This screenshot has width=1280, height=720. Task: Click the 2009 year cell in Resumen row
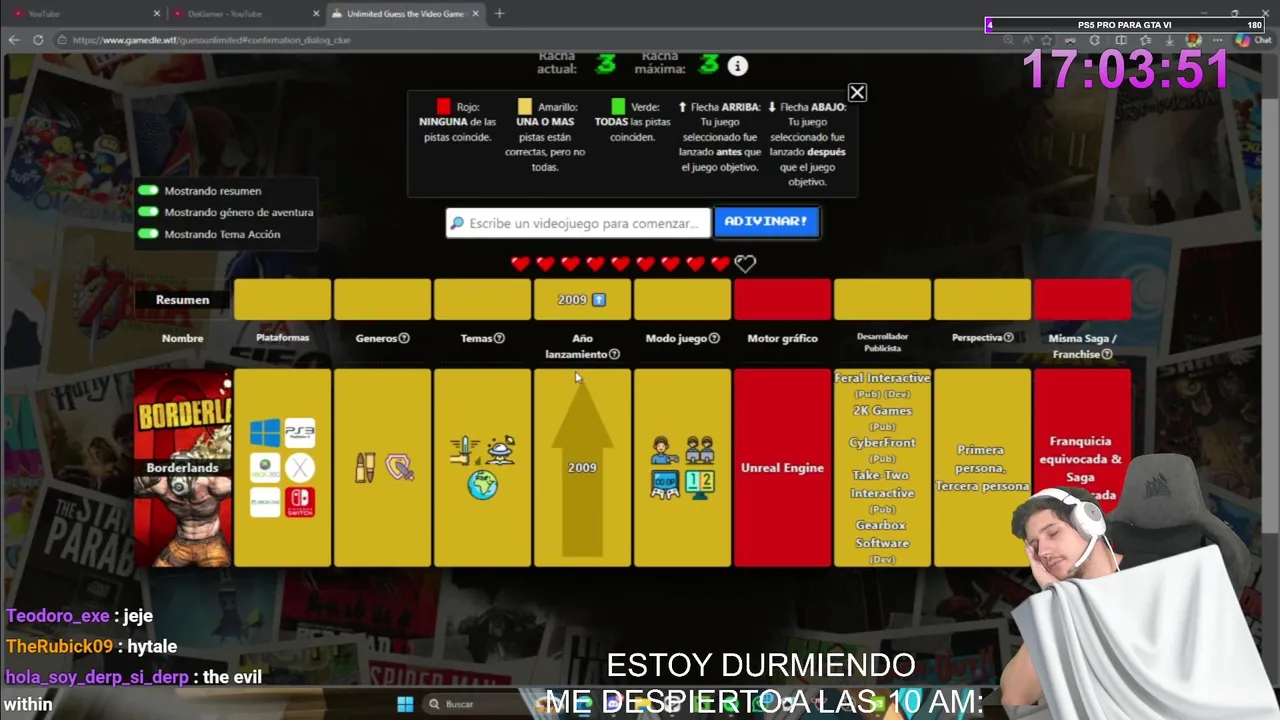point(582,300)
